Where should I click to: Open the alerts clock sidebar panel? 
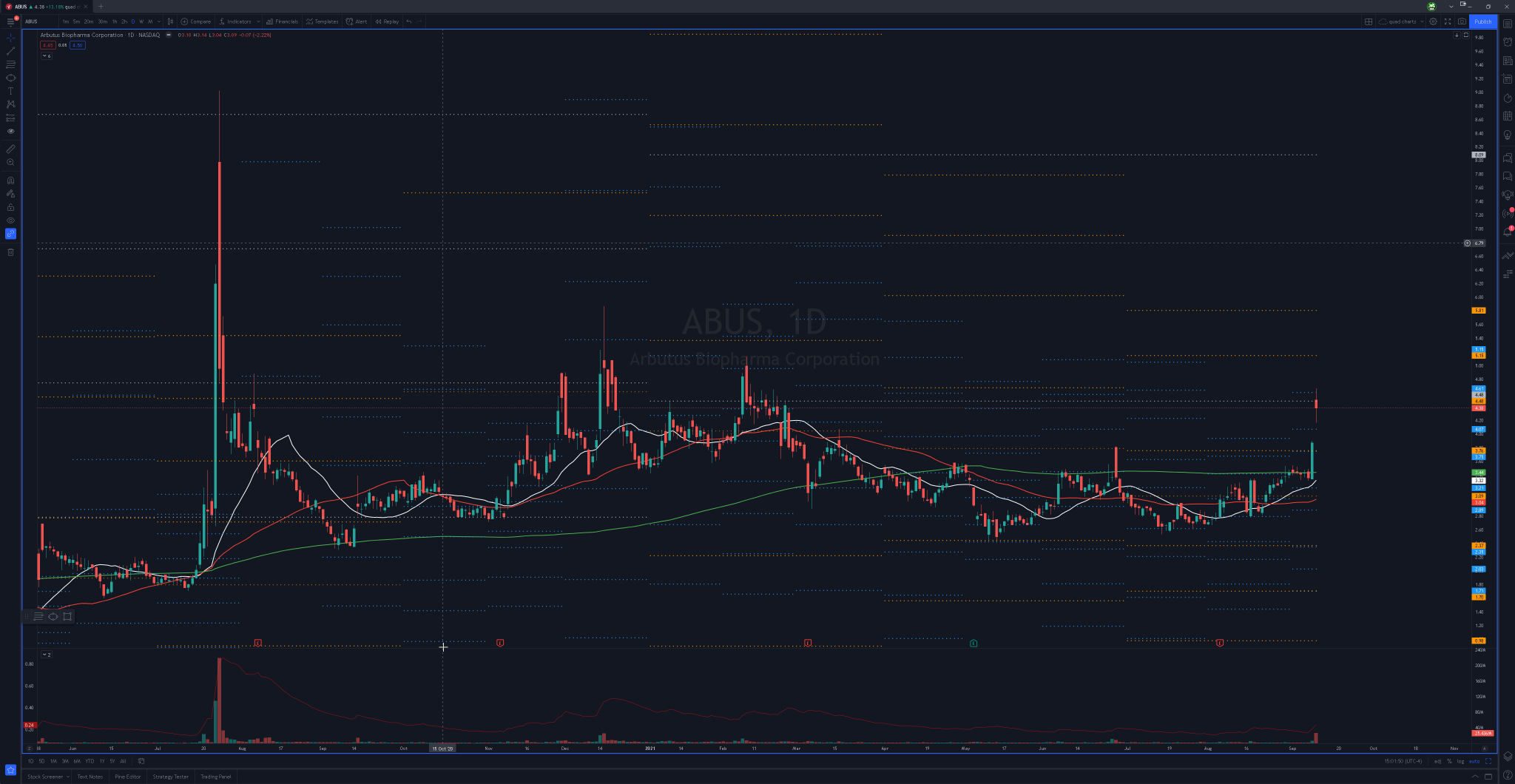point(1508,42)
